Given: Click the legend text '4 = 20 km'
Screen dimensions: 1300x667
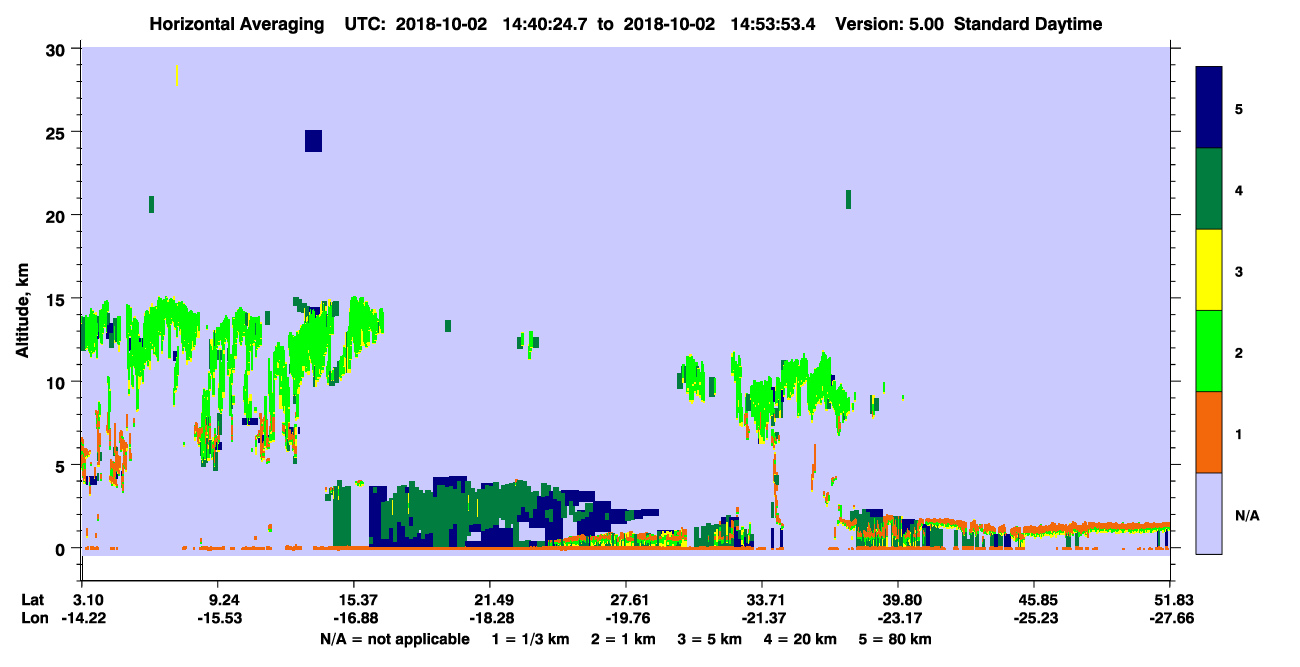Looking at the screenshot, I should click(x=800, y=639).
